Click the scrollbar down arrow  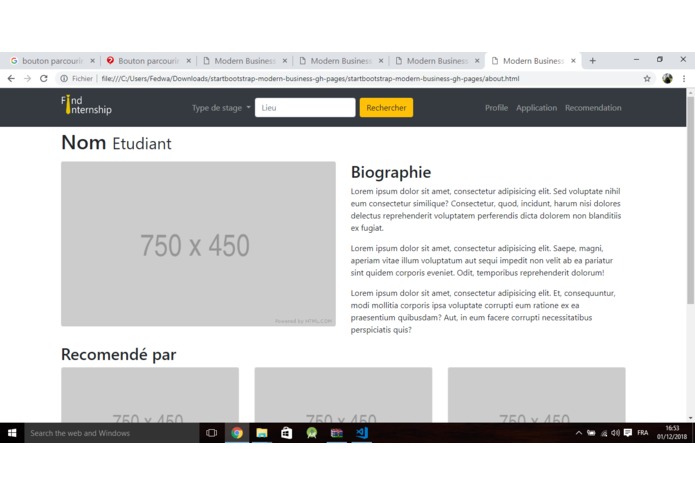coord(690,418)
